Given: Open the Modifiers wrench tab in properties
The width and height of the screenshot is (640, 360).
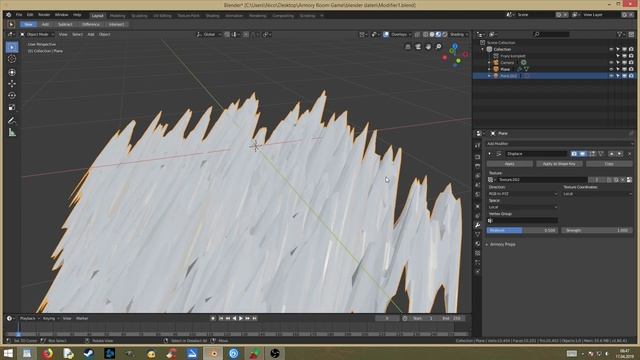Looking at the screenshot, I should click(x=478, y=225).
